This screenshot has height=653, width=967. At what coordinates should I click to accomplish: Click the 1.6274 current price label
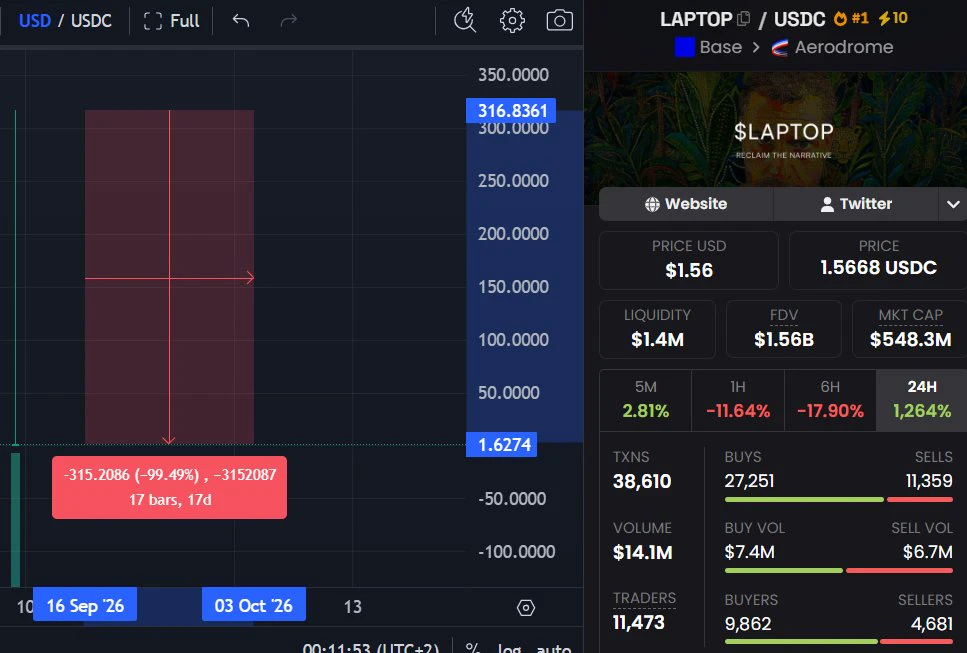point(501,445)
